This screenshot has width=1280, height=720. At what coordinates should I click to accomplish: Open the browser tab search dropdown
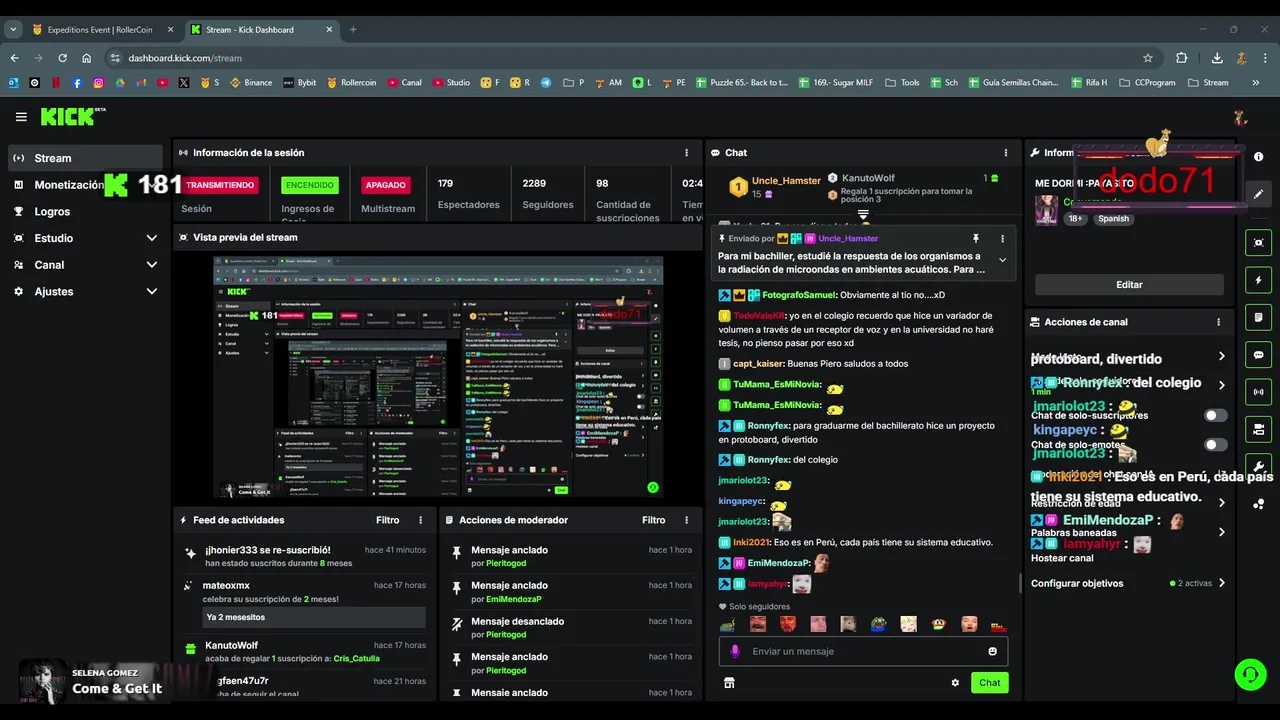[13, 30]
